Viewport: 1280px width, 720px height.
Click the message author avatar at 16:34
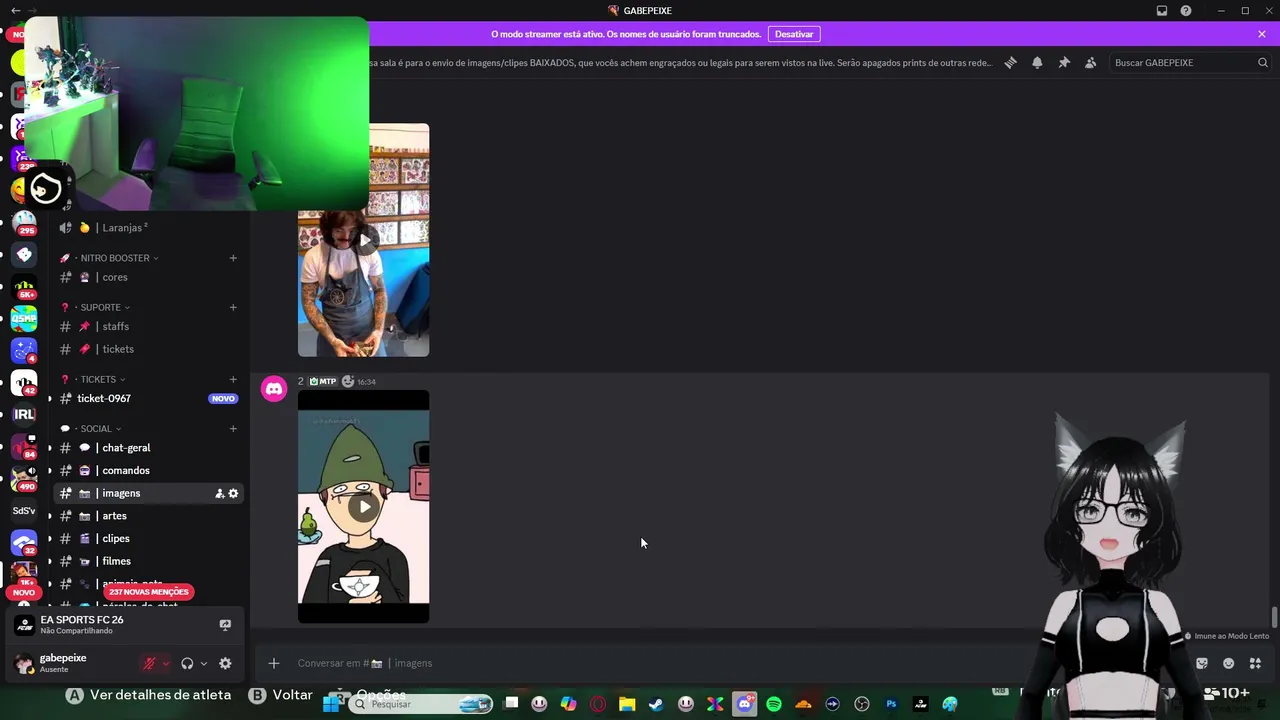click(x=274, y=389)
